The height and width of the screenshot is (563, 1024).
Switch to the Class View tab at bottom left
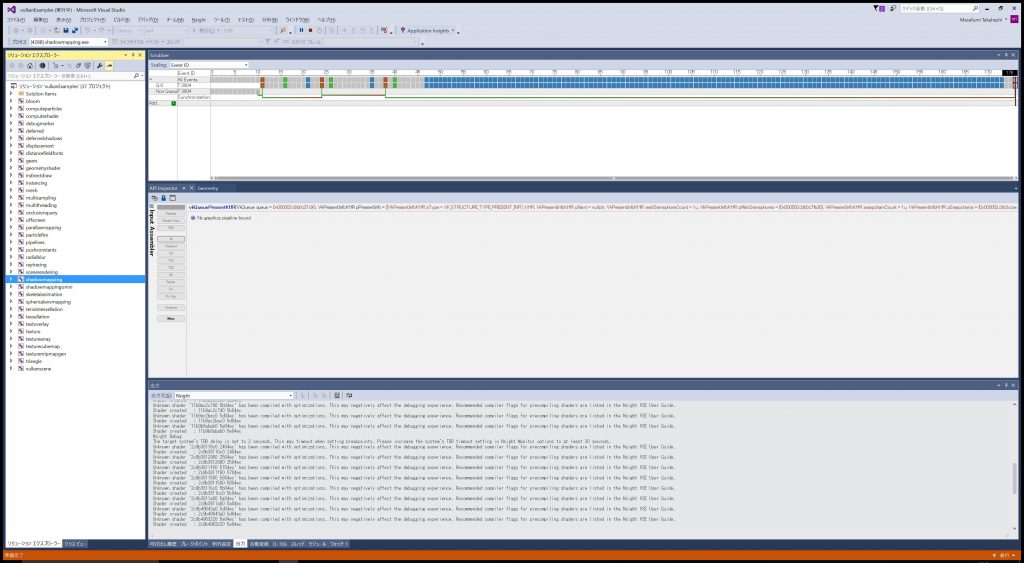[75, 544]
